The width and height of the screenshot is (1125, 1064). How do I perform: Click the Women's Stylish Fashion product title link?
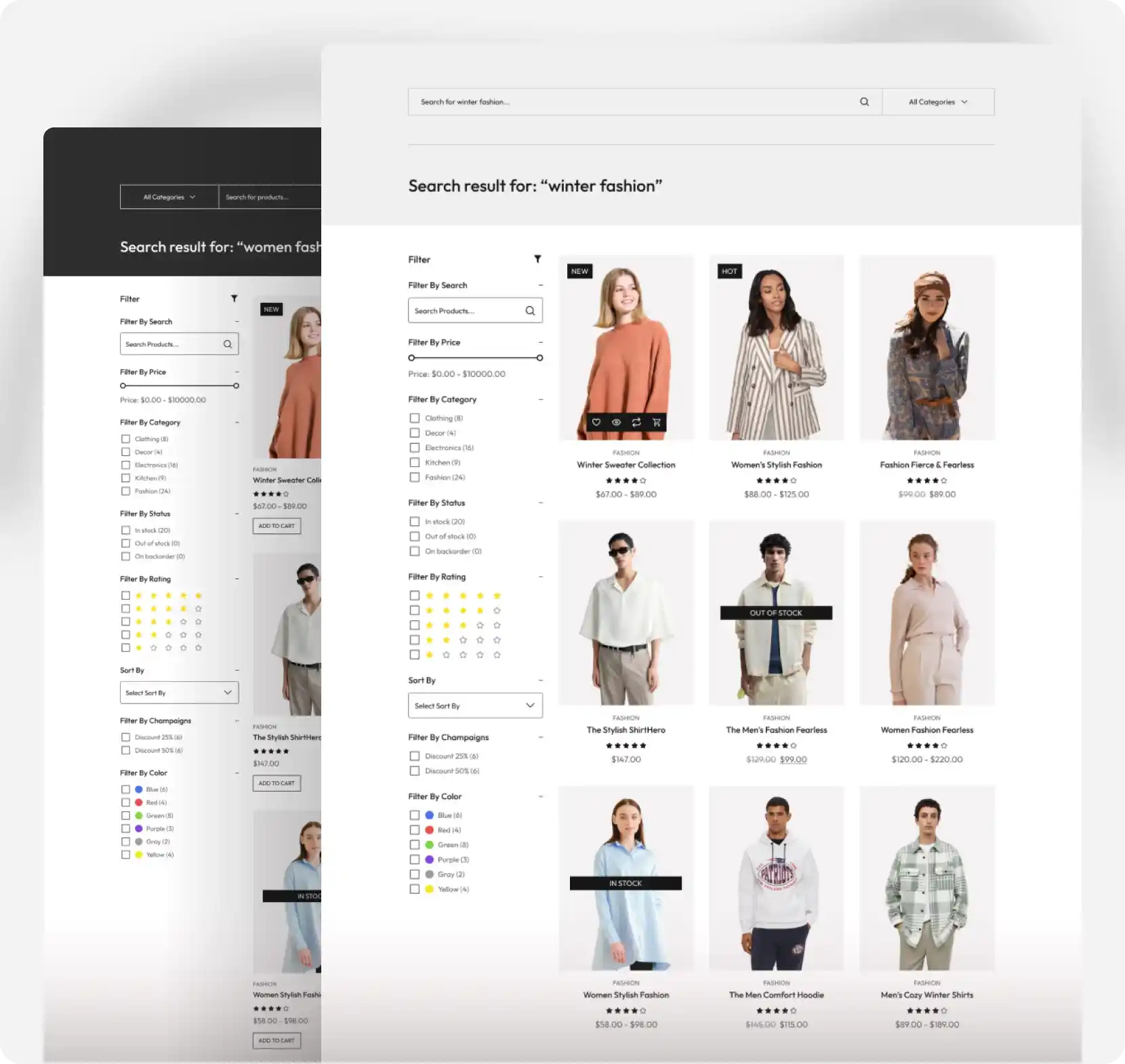[776, 464]
